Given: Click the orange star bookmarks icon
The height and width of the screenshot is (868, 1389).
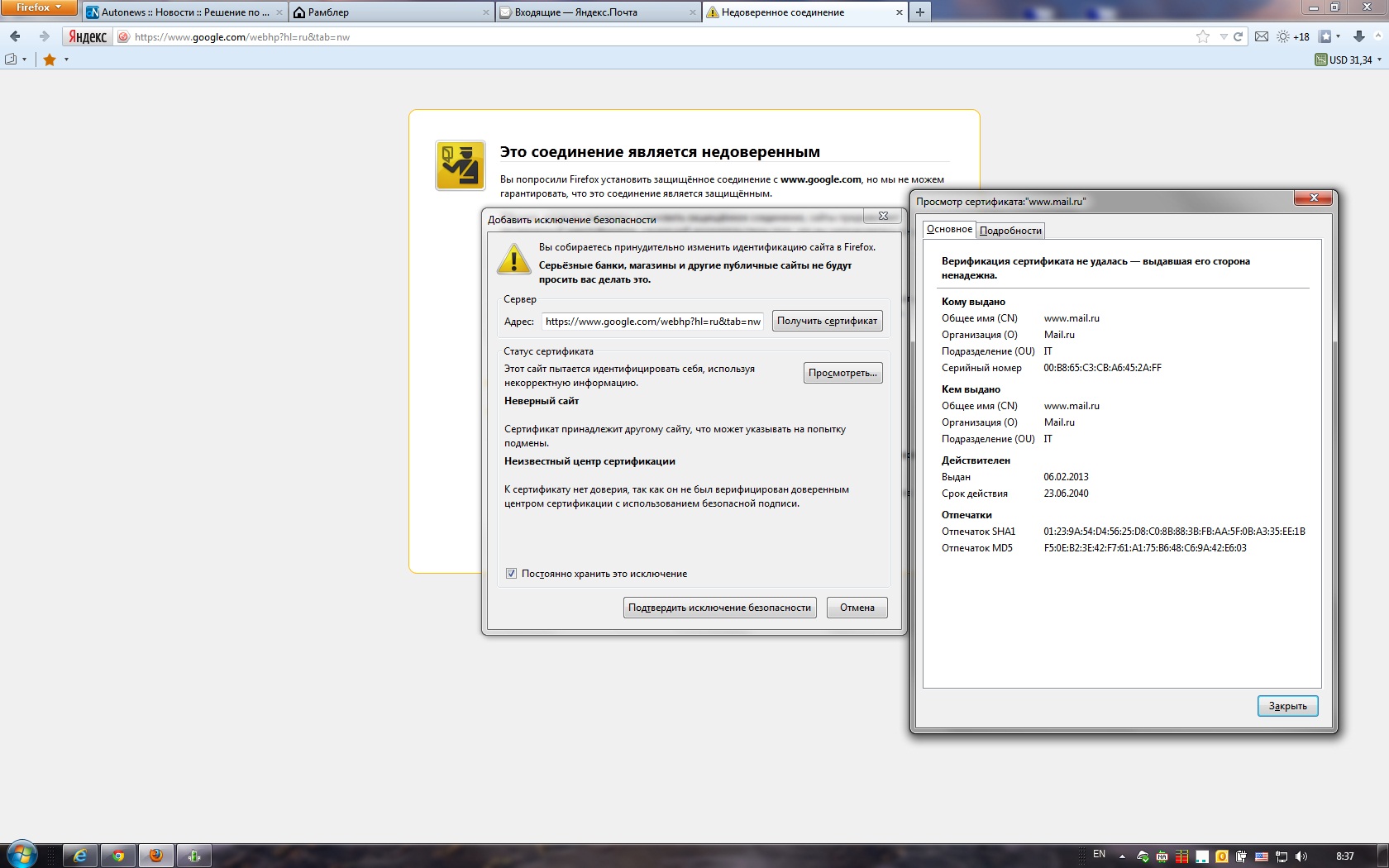Looking at the screenshot, I should (x=50, y=60).
